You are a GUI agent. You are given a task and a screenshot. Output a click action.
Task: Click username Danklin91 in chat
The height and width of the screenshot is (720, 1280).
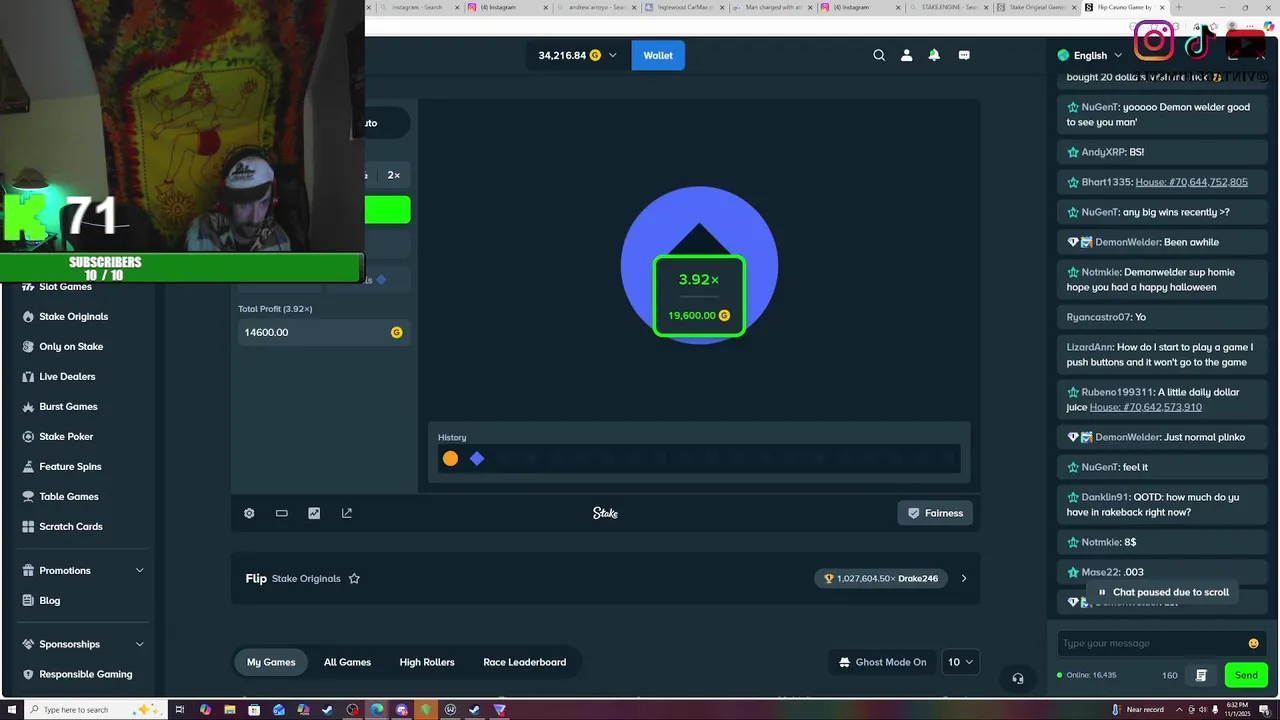point(1105,497)
